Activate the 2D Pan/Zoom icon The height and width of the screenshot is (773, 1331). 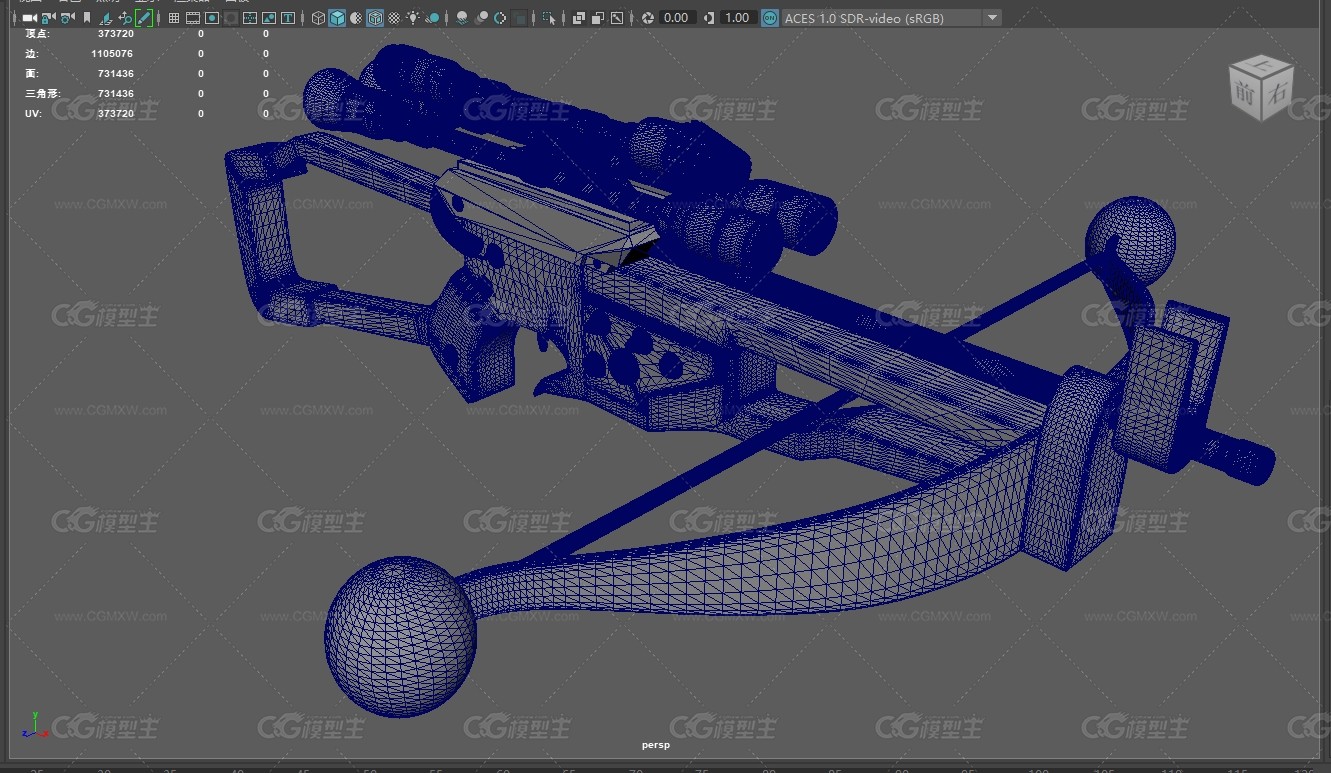(x=125, y=18)
